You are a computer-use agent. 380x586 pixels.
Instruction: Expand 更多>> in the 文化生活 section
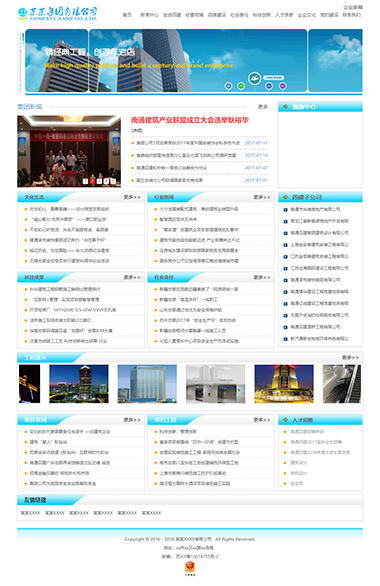coord(132,197)
